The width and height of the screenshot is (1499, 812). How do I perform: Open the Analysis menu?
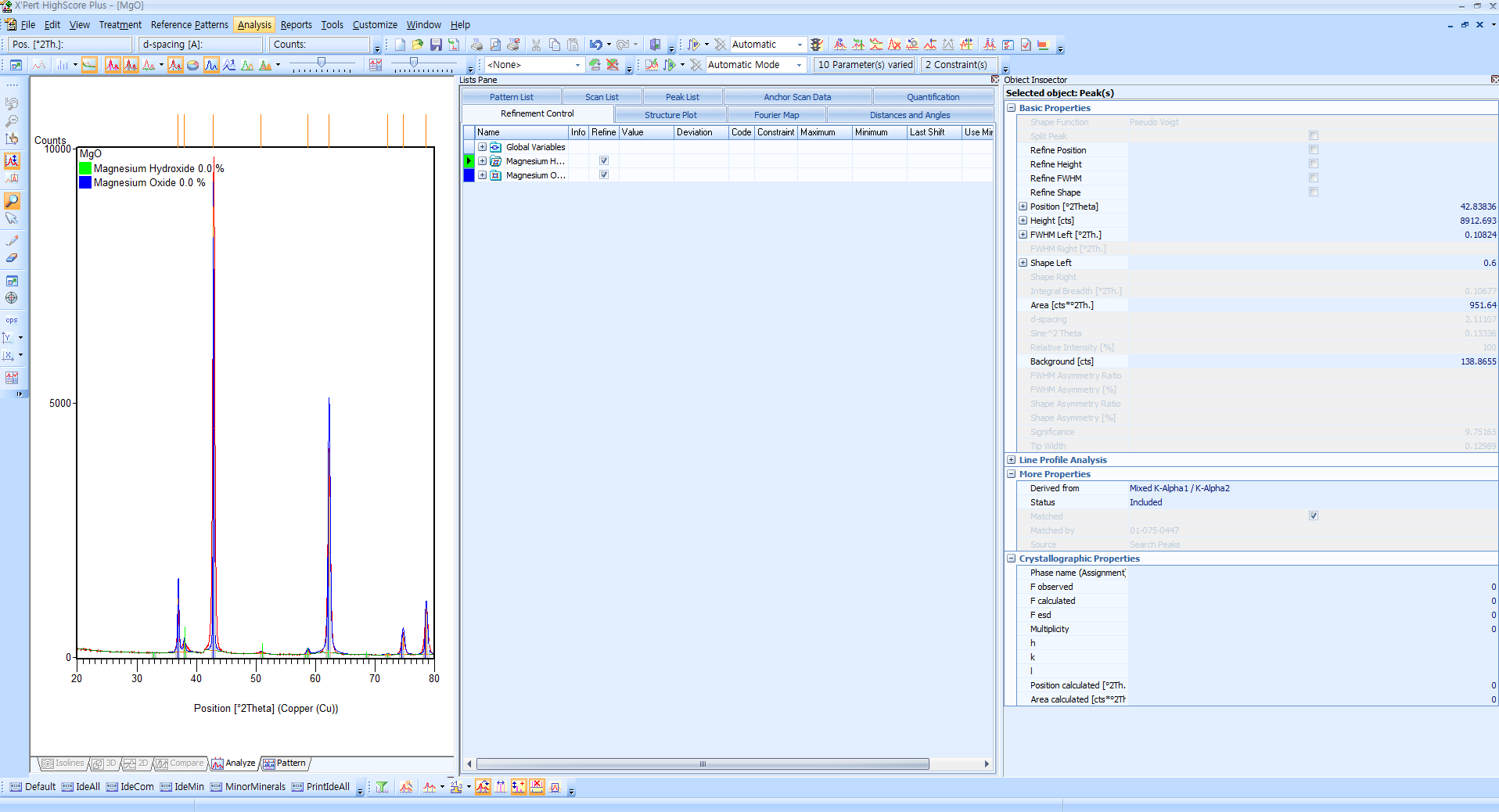tap(254, 25)
